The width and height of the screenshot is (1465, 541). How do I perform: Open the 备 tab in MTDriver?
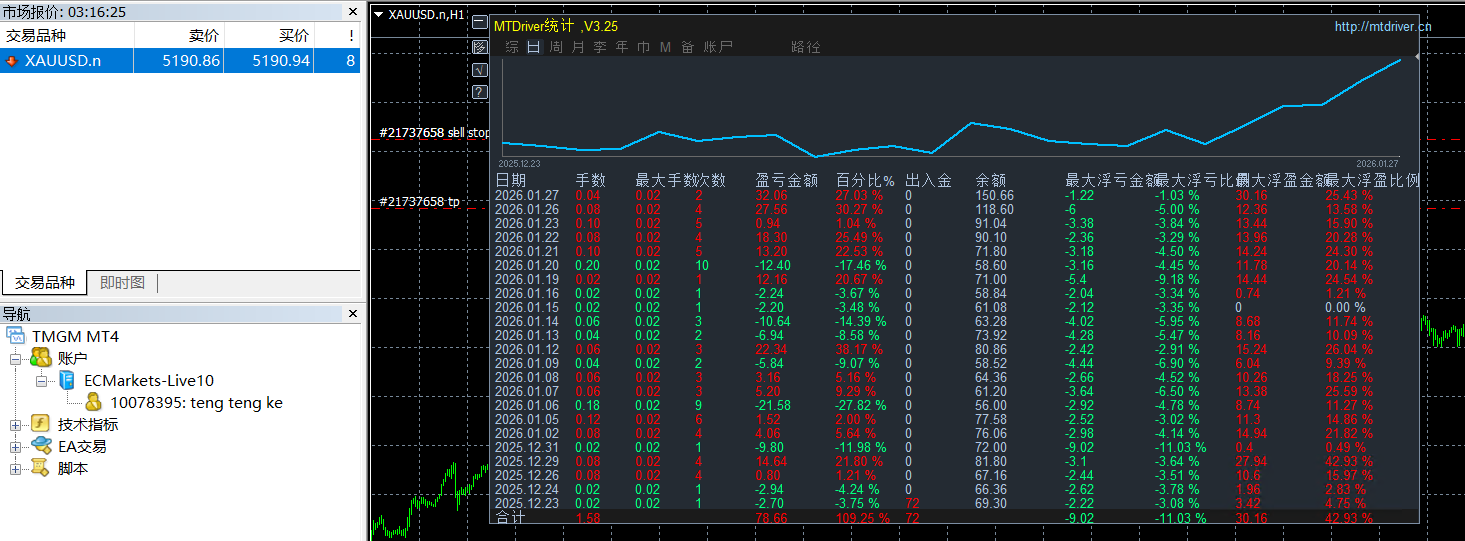click(688, 47)
